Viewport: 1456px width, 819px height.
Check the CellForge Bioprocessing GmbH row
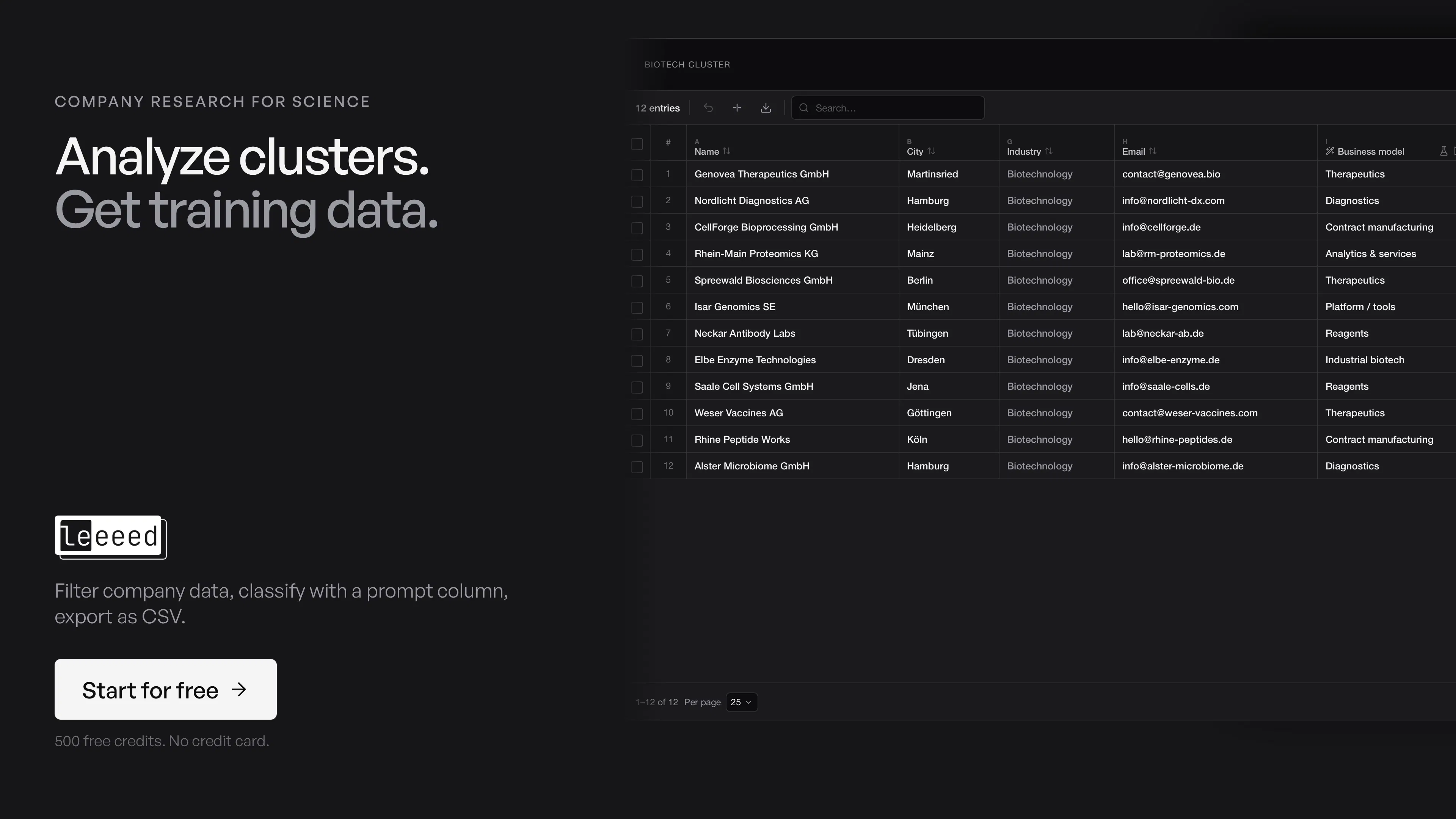637,228
